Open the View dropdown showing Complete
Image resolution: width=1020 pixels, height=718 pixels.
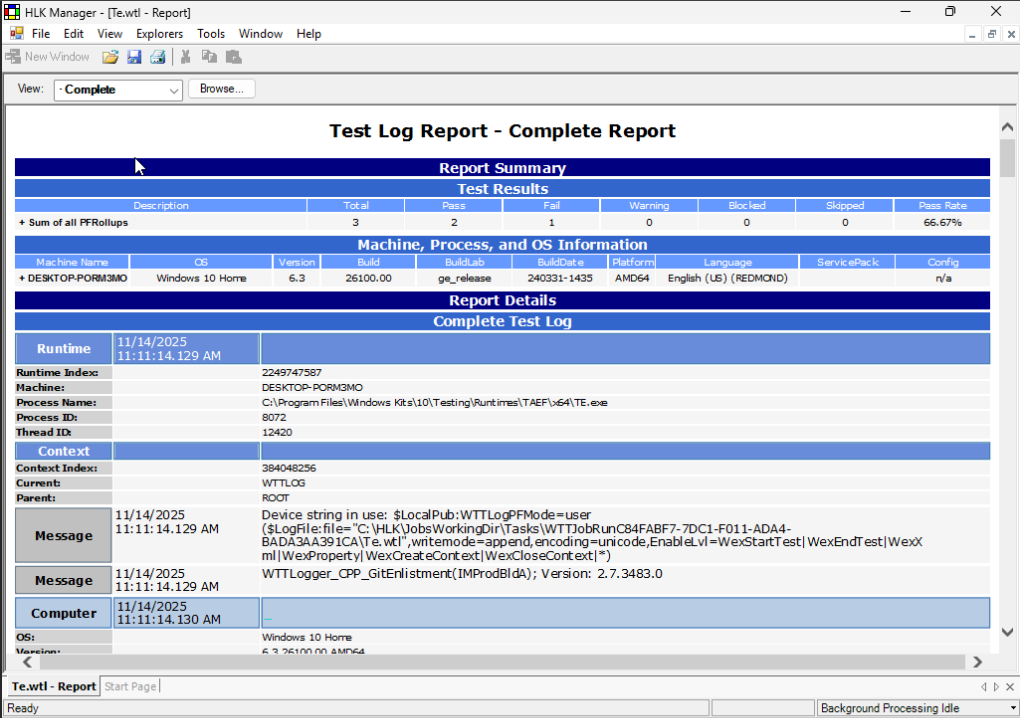pos(176,89)
